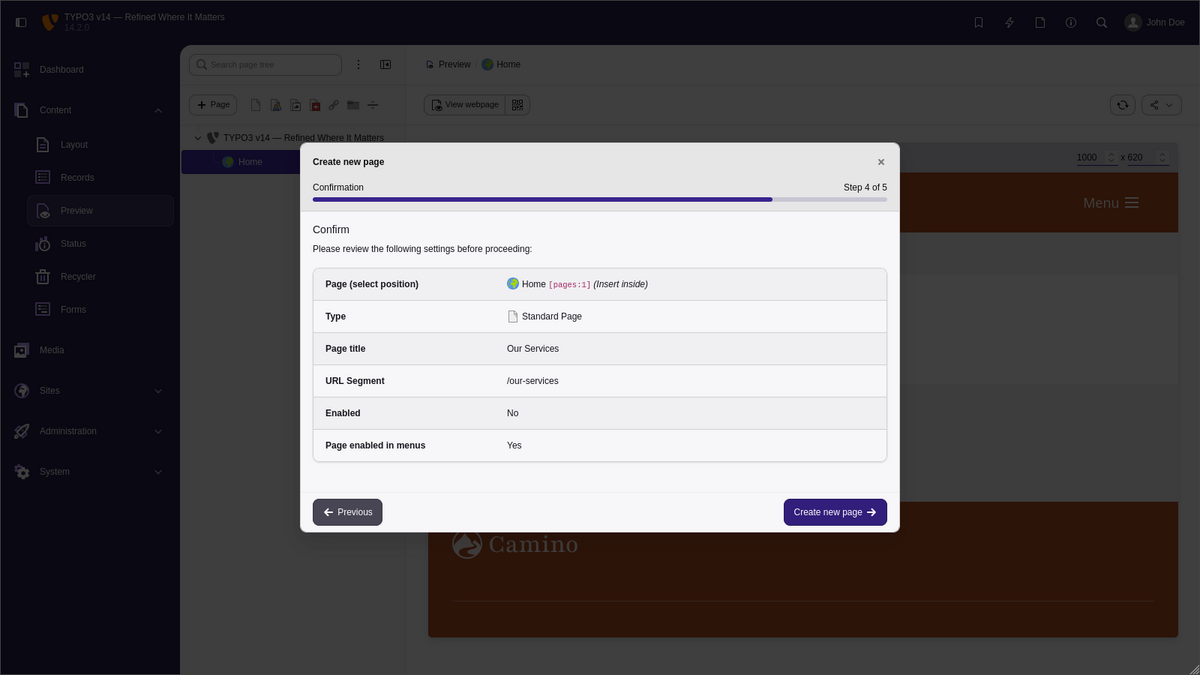Expand the Sites module group

(x=158, y=391)
